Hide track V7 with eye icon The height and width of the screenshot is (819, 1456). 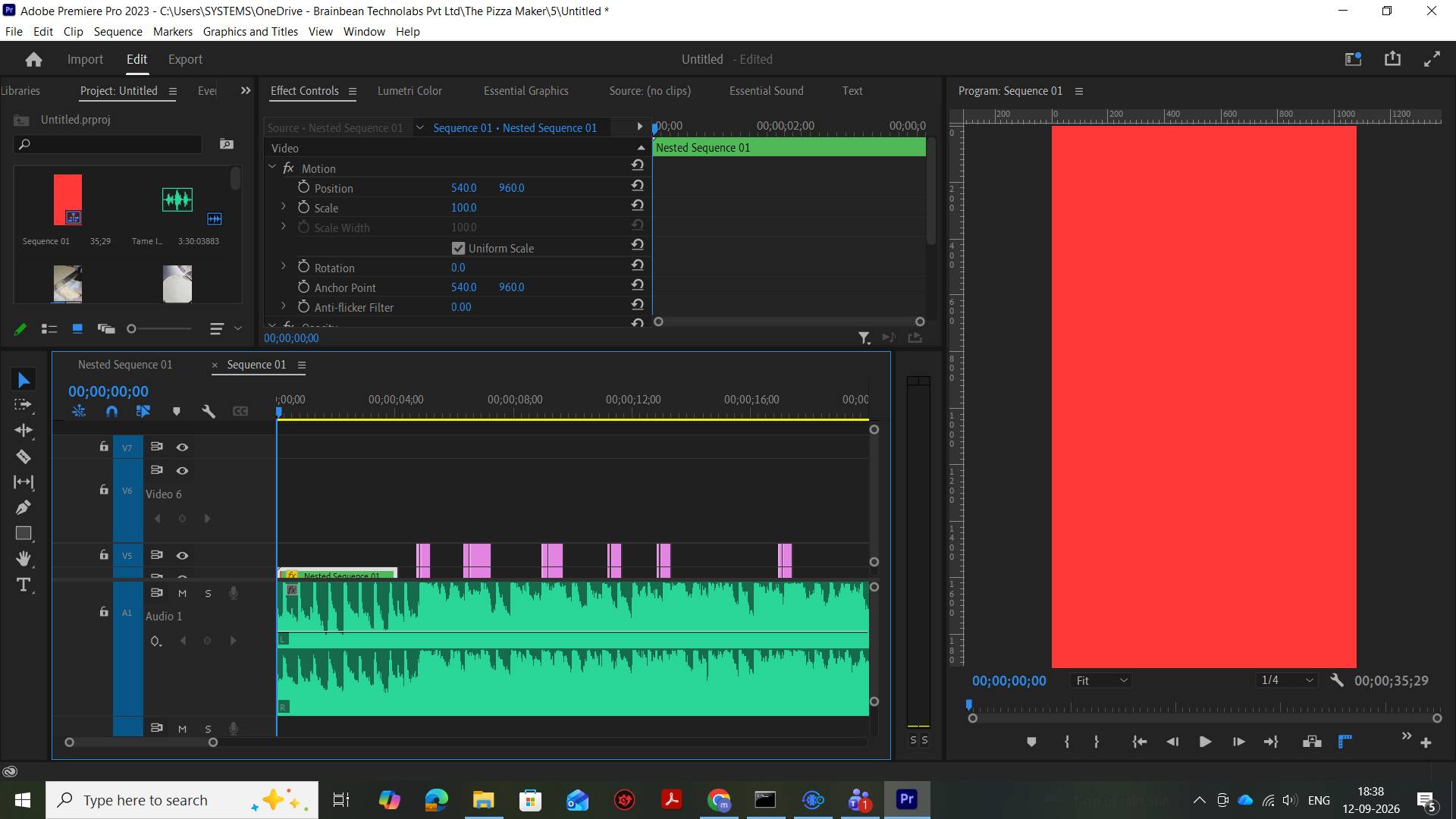point(182,447)
